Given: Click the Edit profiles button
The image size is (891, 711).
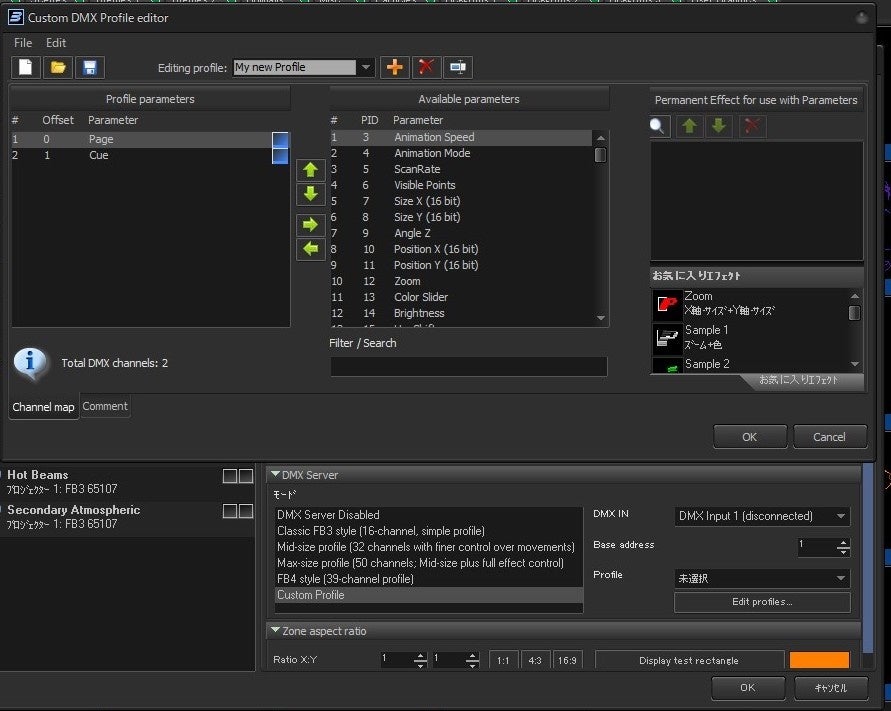Looking at the screenshot, I should pyautogui.click(x=762, y=602).
